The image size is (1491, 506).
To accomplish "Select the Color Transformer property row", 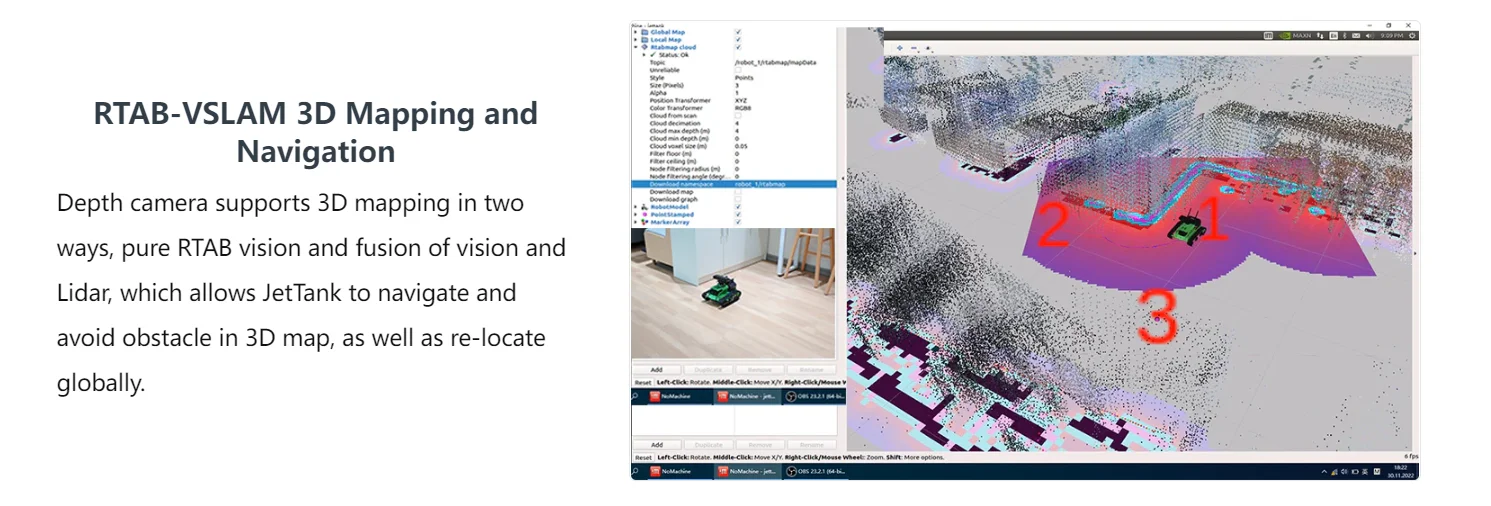I will tap(680, 108).
